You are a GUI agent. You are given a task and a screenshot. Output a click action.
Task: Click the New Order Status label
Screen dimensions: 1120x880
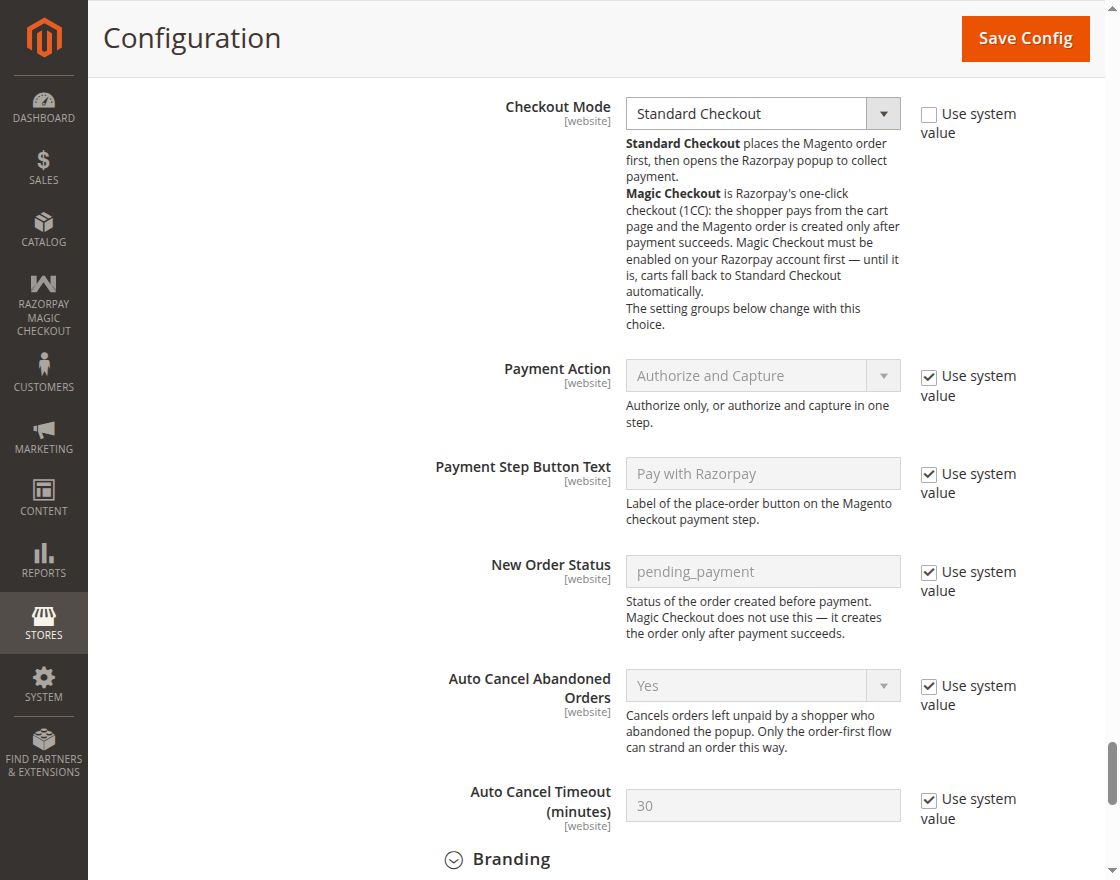click(551, 564)
